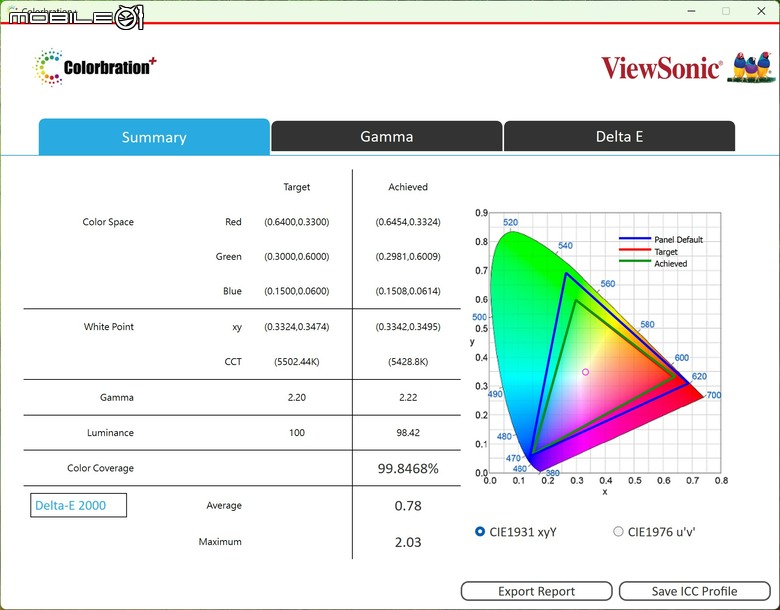The height and width of the screenshot is (610, 780).
Task: Click Delta-E maximum value 2.03
Action: pyautogui.click(x=408, y=542)
